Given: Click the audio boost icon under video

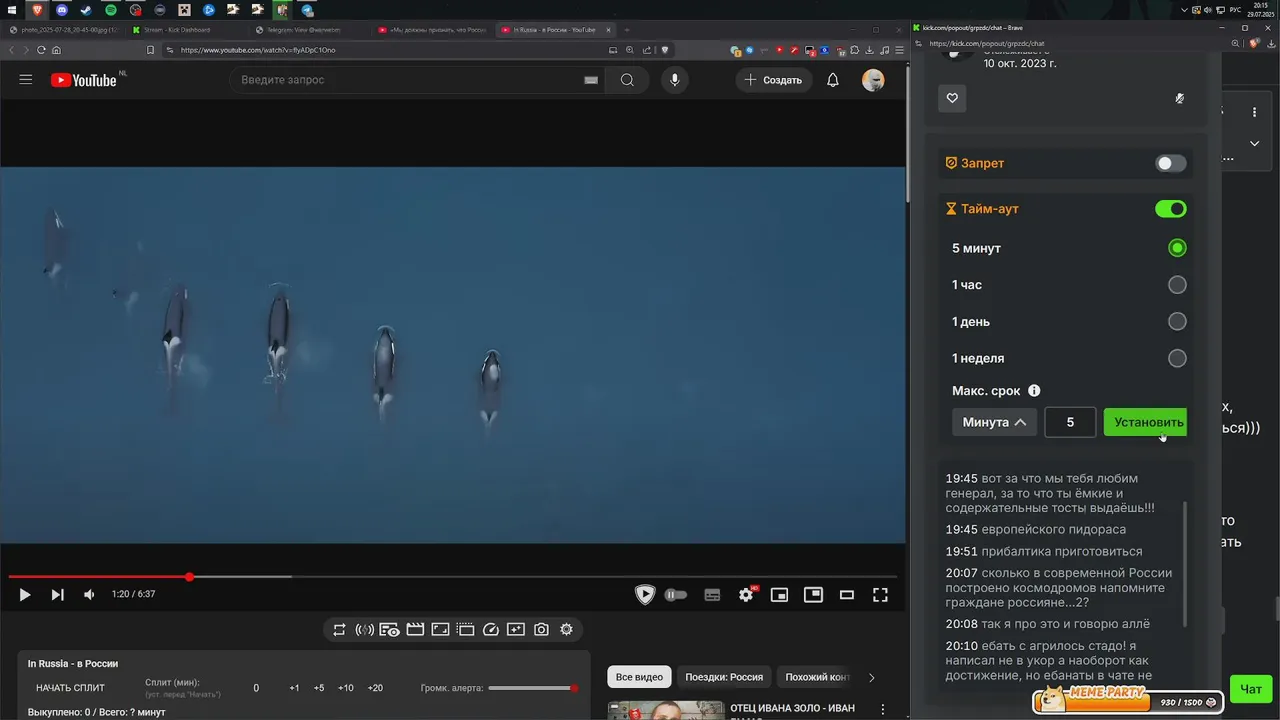Looking at the screenshot, I should point(364,629).
